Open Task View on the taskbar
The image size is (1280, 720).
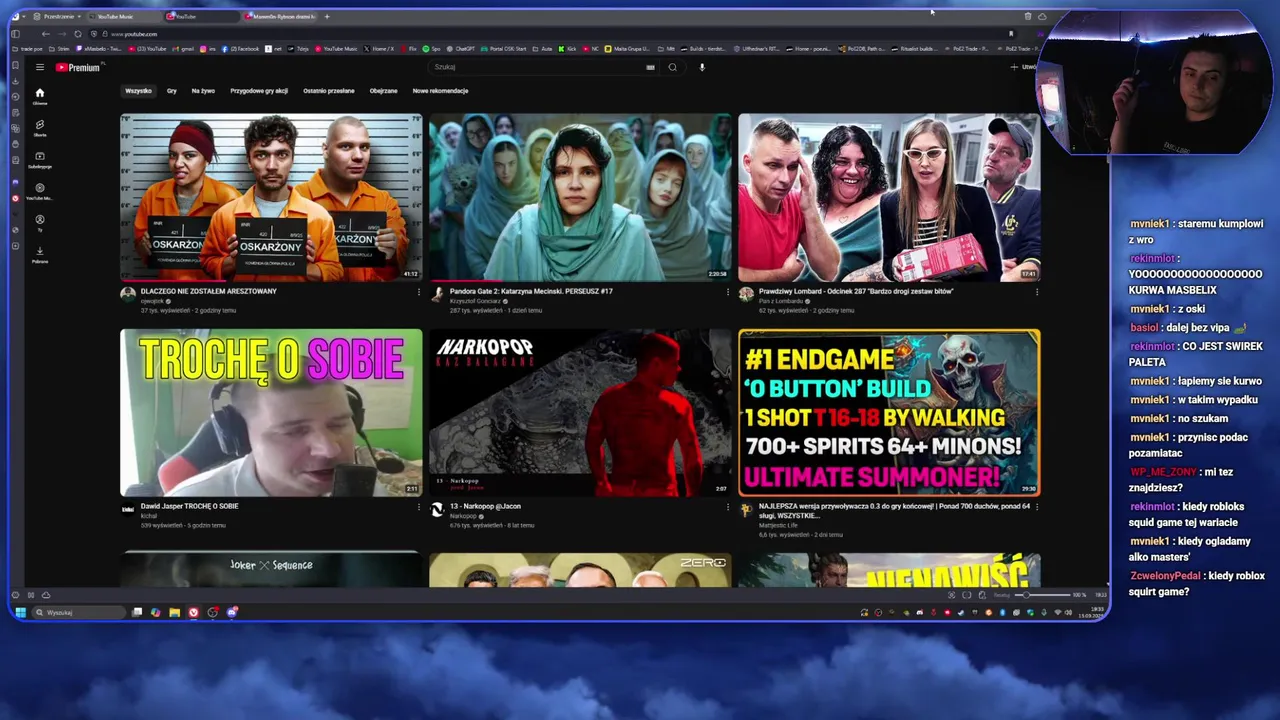(x=137, y=612)
